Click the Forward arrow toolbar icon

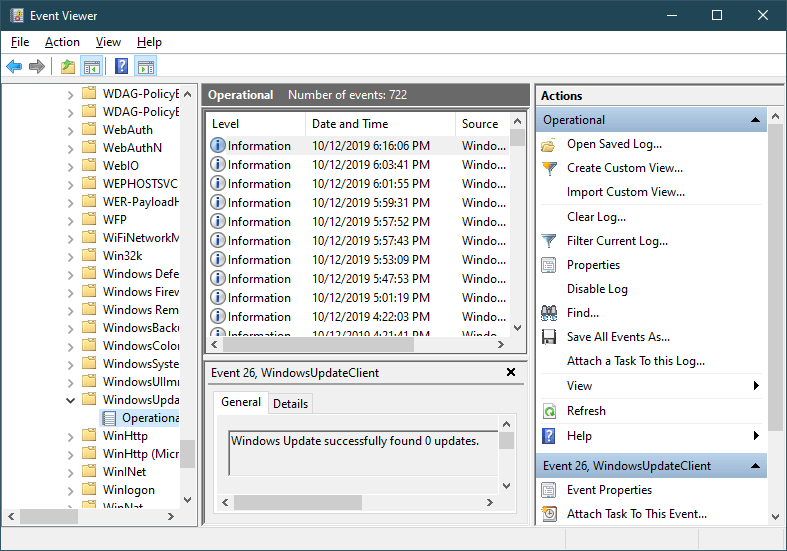(x=37, y=66)
